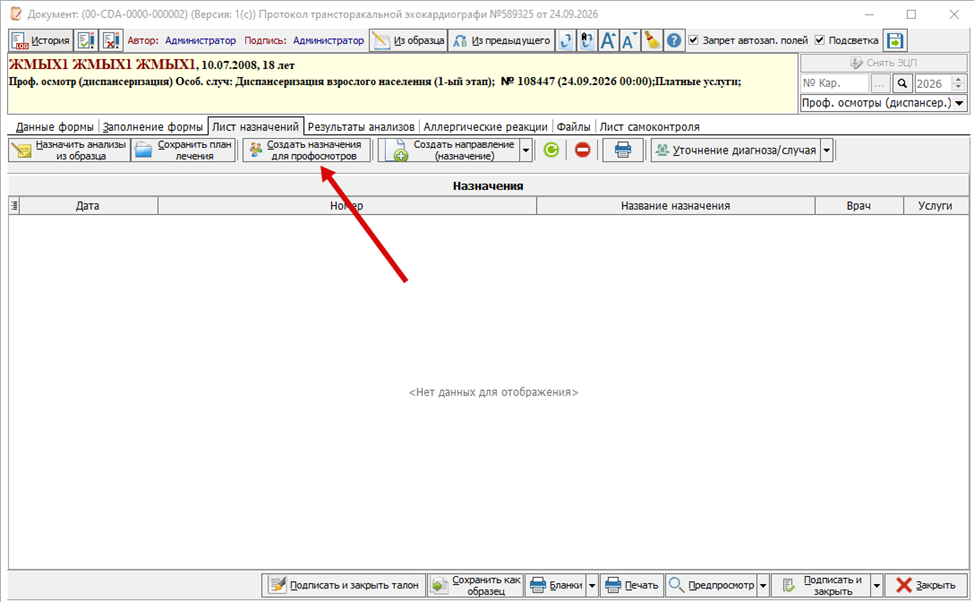Click Назначить анализы из образца

(x=70, y=150)
